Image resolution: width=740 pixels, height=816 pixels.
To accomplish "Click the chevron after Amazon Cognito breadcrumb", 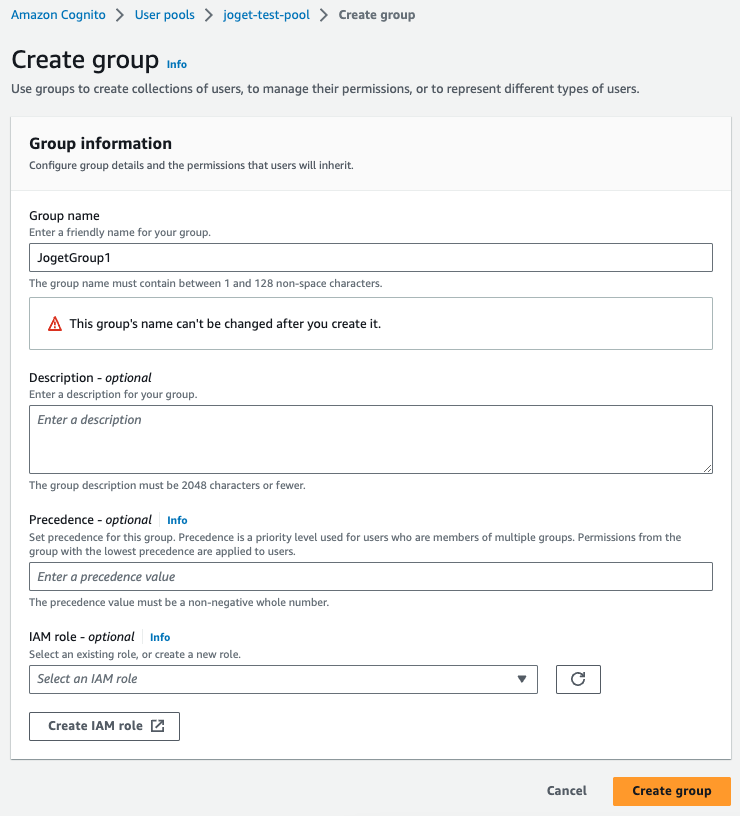I will pyautogui.click(x=119, y=15).
